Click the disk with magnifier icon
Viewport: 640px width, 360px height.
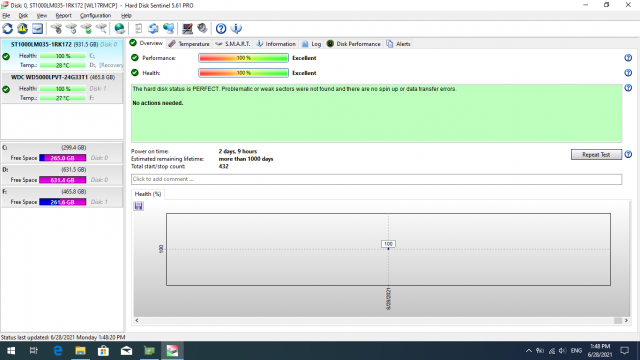[102, 29]
